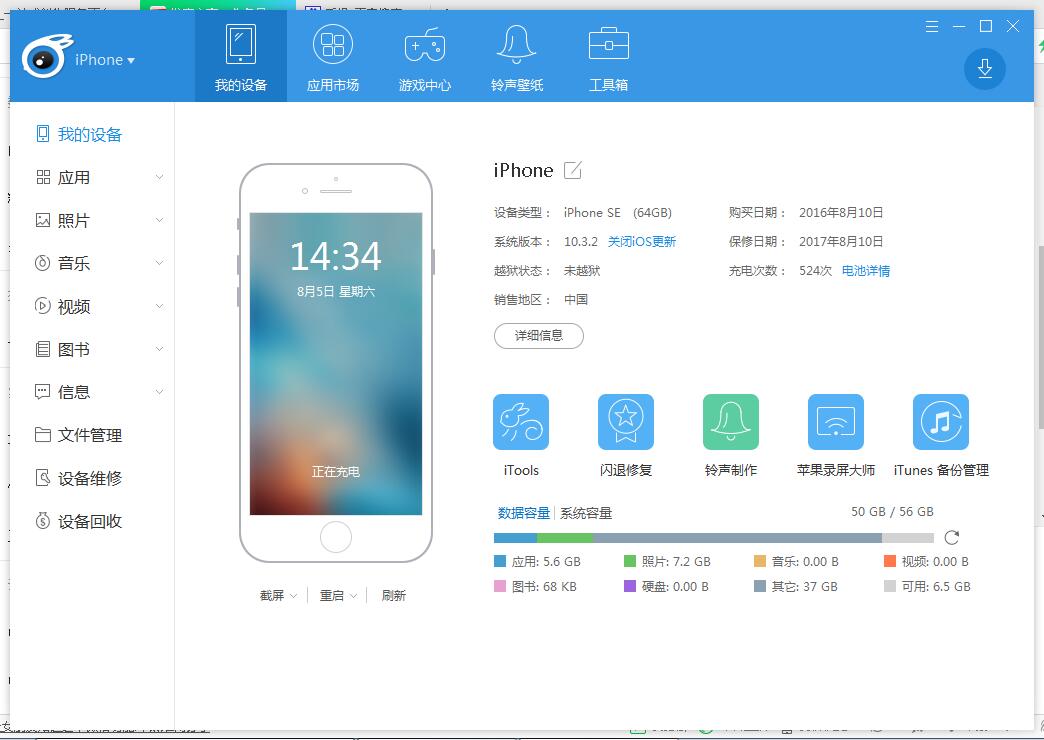This screenshot has width=1044, height=740.
Task: Click the pencil icon to rename iPhone
Action: 571,170
